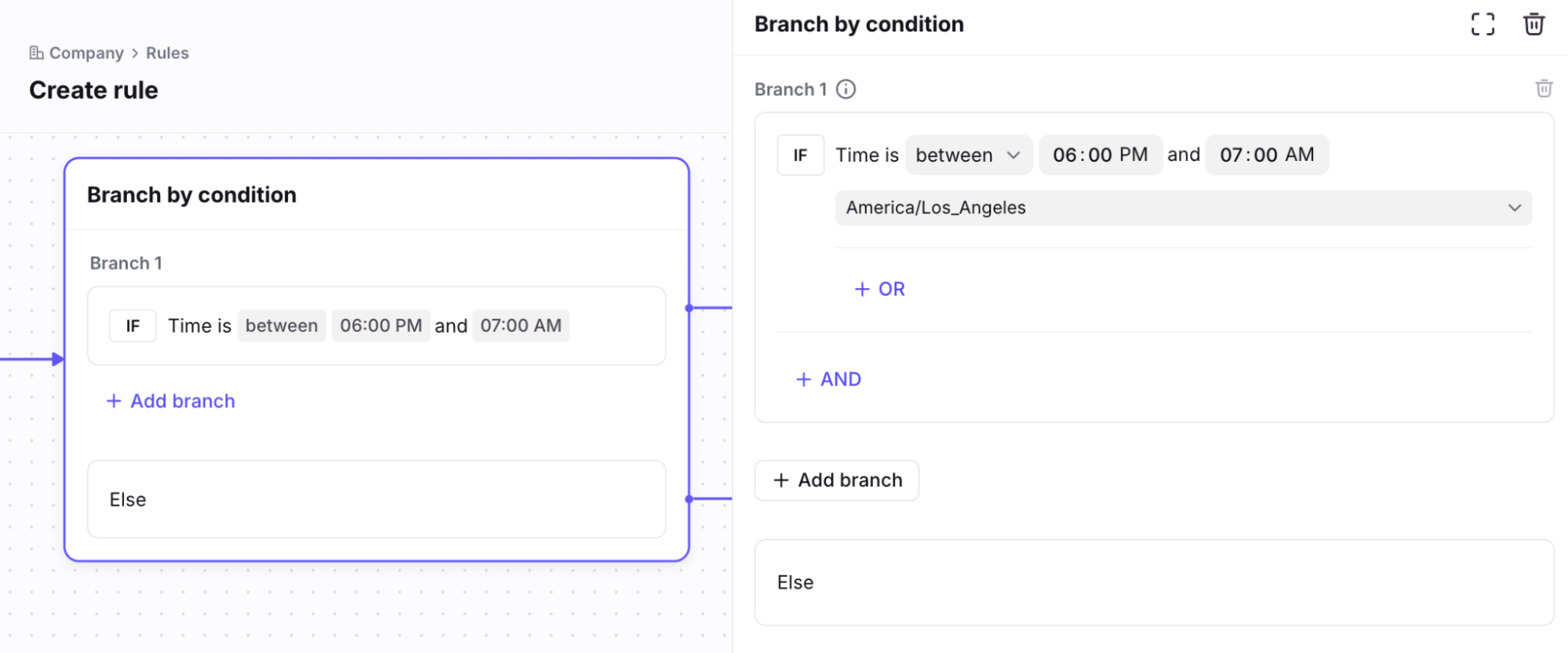Open the 'between' operator dropdown in side panel
This screenshot has height=653, width=1568.
pos(967,155)
